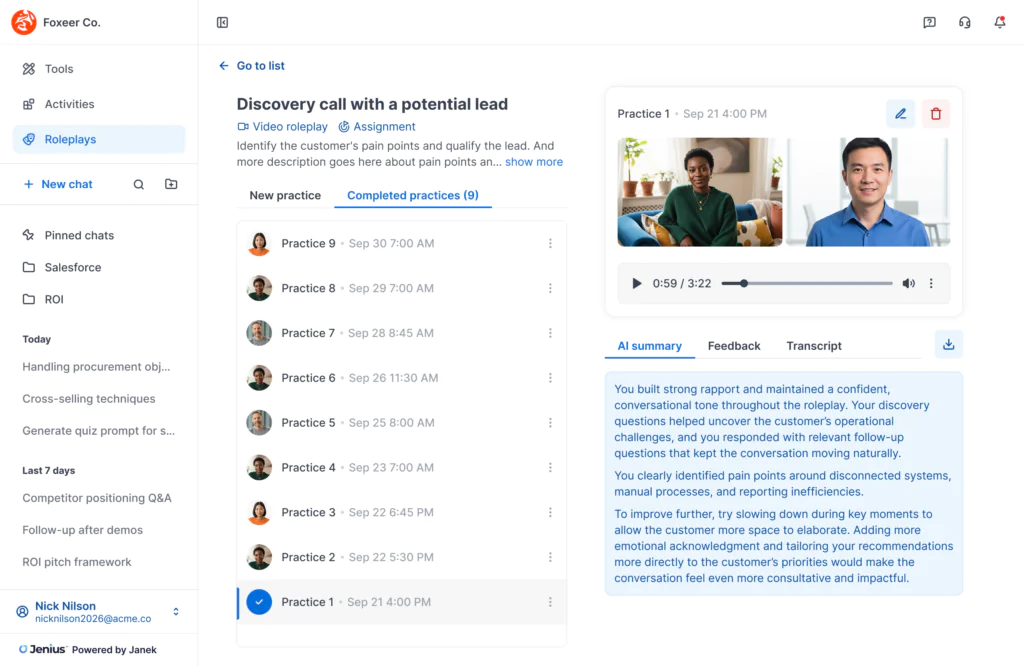
Task: Click the search chats magnifier icon
Action: coord(138,184)
